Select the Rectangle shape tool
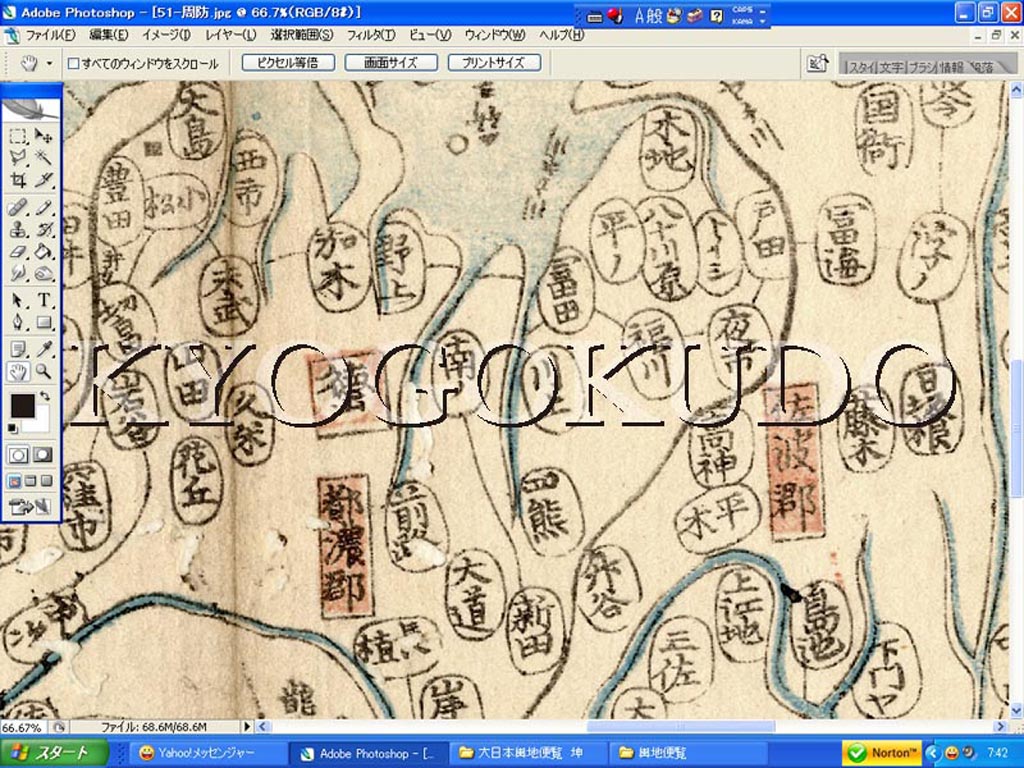The height and width of the screenshot is (768, 1024). point(43,322)
